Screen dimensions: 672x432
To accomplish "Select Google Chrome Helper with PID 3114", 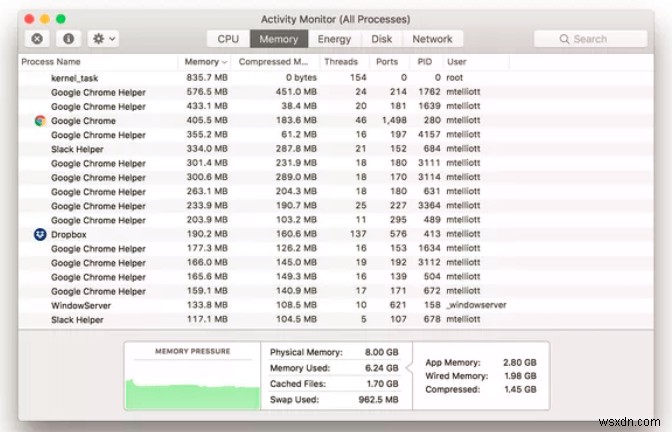I will [336, 177].
